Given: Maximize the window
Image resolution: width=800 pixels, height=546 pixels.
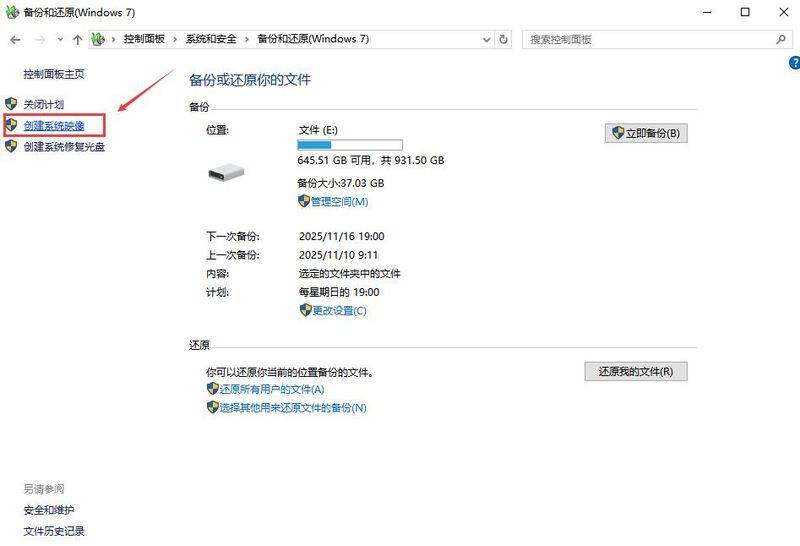Looking at the screenshot, I should click(745, 12).
